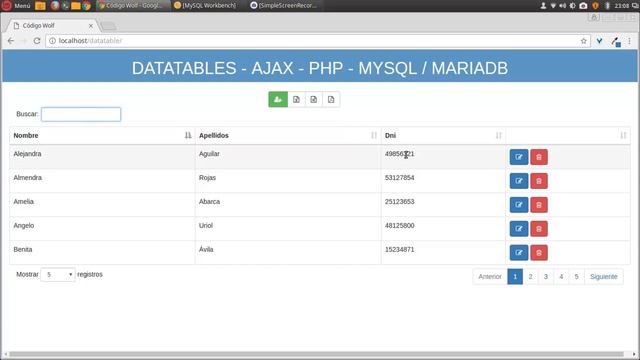
Task: Click sort arrows on the actions column
Action: click(623, 136)
